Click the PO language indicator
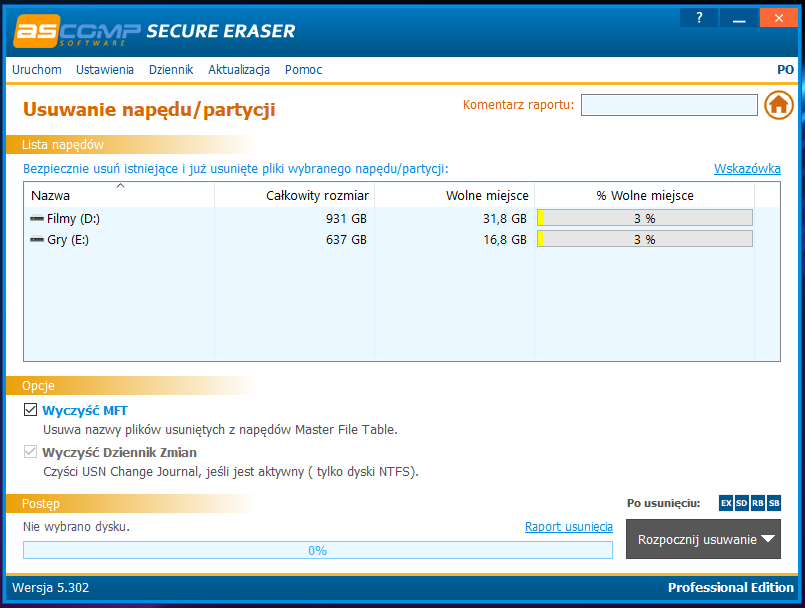Viewport: 805px width, 608px height. click(785, 70)
